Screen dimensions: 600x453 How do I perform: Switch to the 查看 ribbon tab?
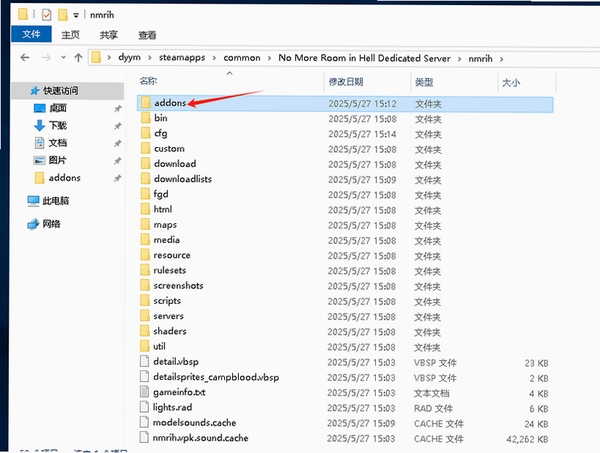tap(147, 35)
